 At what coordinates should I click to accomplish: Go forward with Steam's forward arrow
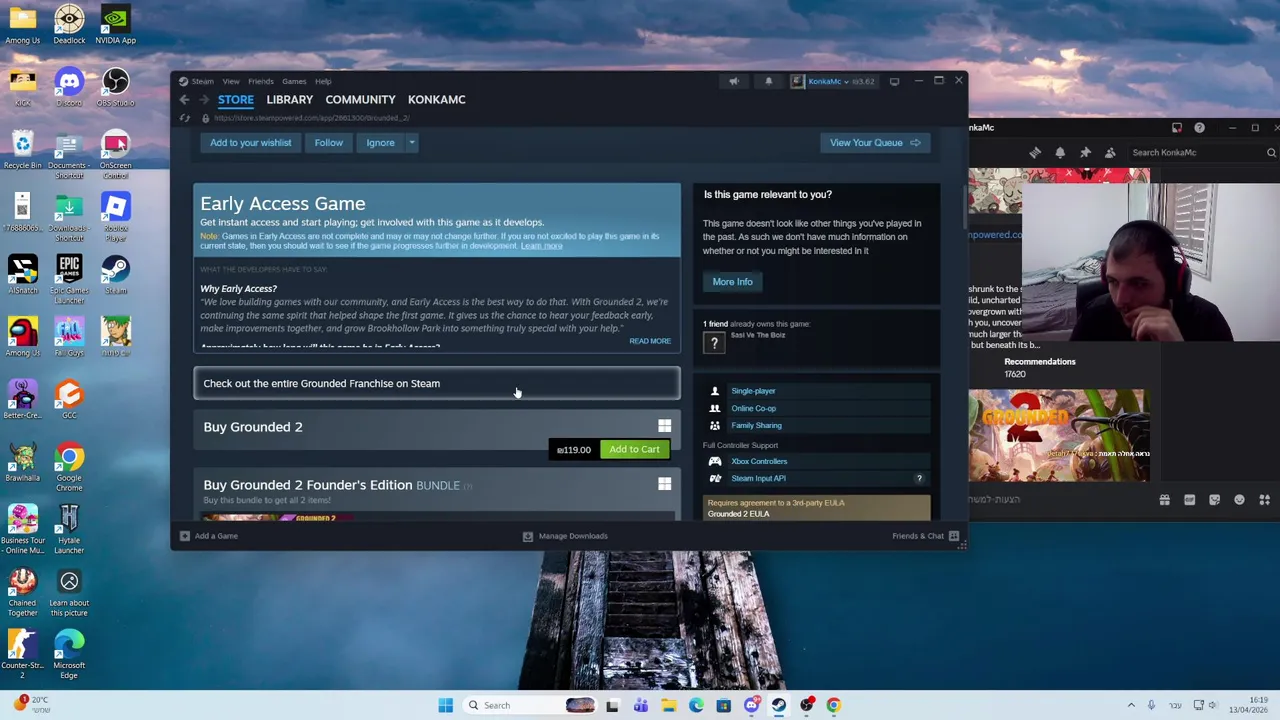pos(203,99)
